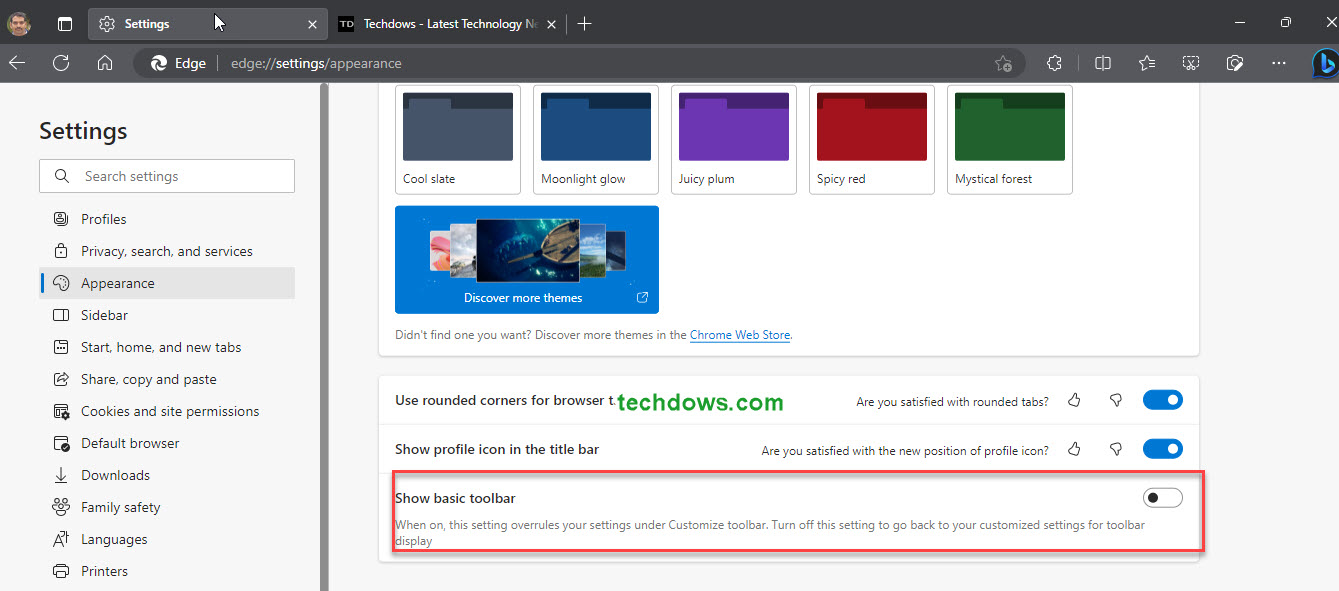1339x591 pixels.
Task: Click the Refresh page icon
Action: [61, 62]
